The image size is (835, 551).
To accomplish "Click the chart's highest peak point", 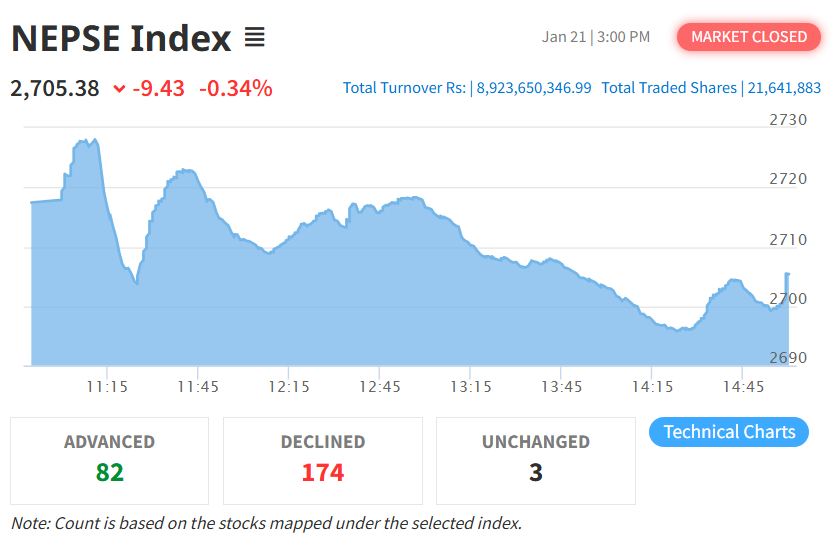I will [x=93, y=140].
